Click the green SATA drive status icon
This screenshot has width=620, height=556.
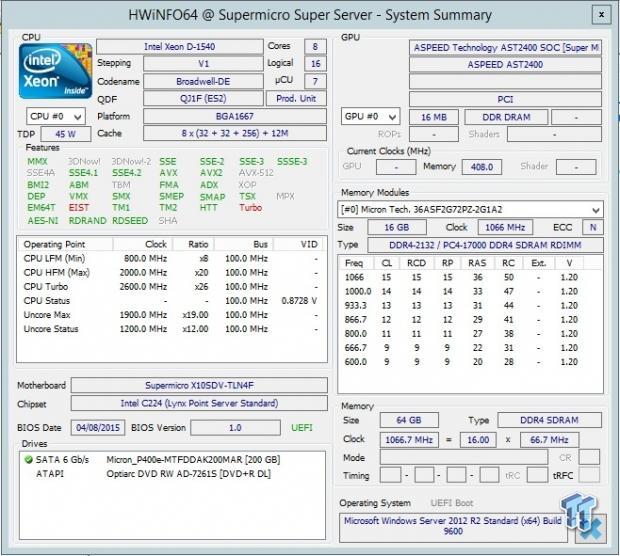click(28, 460)
